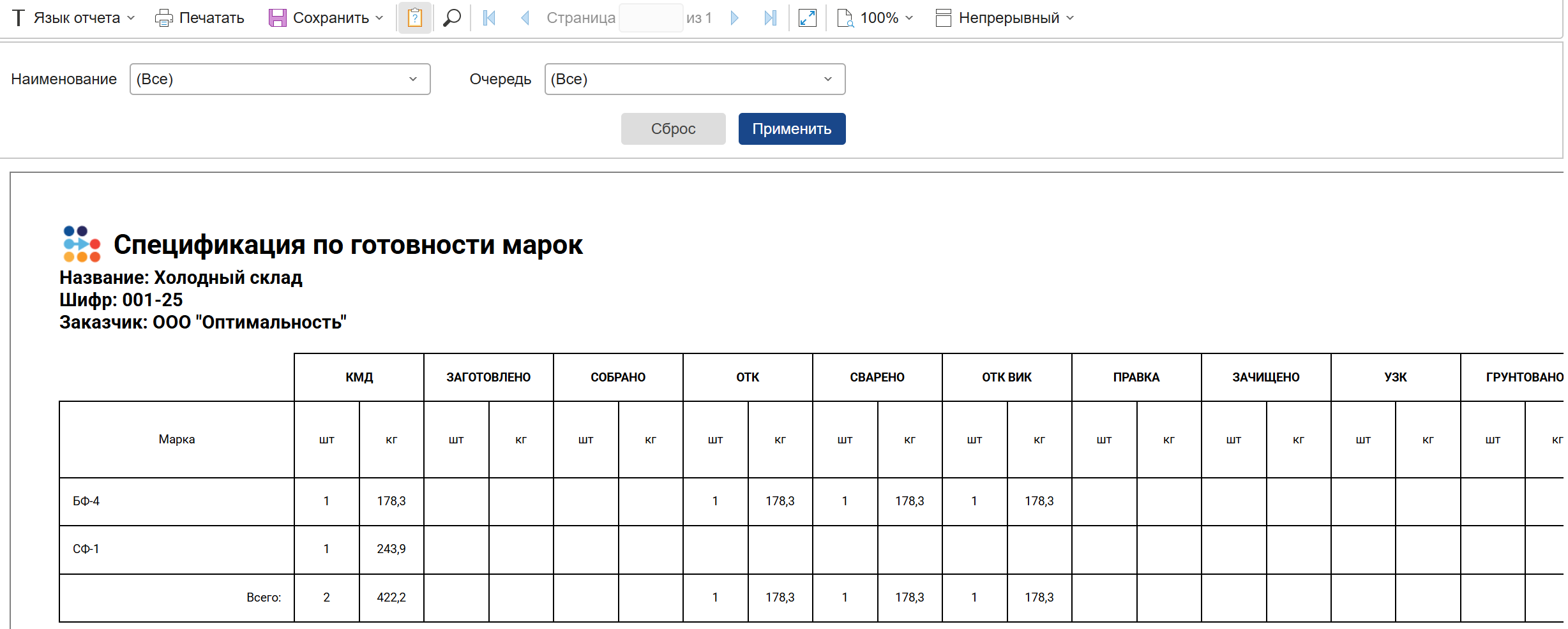Click the Шифр: 001-25 line
This screenshot has width=1568, height=629.
121,300
